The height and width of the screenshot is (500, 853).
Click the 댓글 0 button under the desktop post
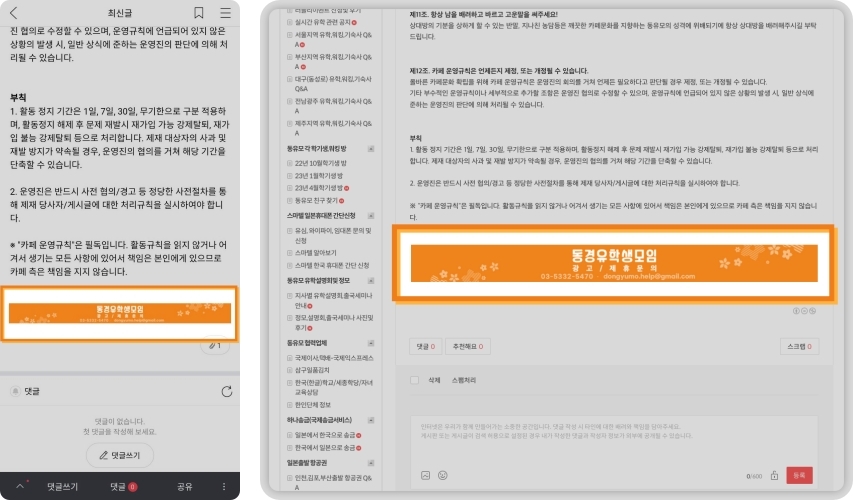pyautogui.click(x=425, y=347)
